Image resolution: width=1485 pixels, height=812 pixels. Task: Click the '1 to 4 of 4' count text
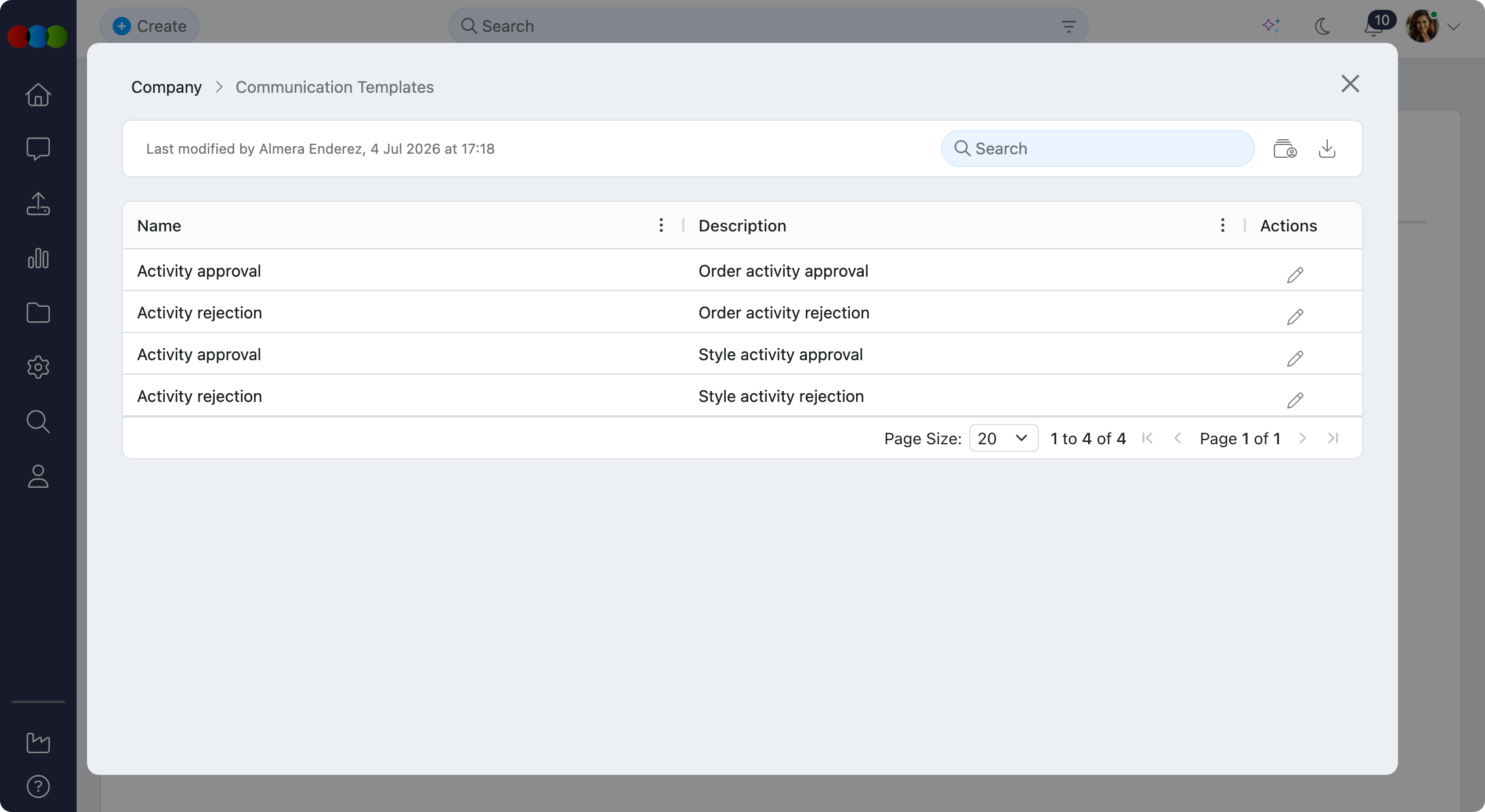point(1088,438)
